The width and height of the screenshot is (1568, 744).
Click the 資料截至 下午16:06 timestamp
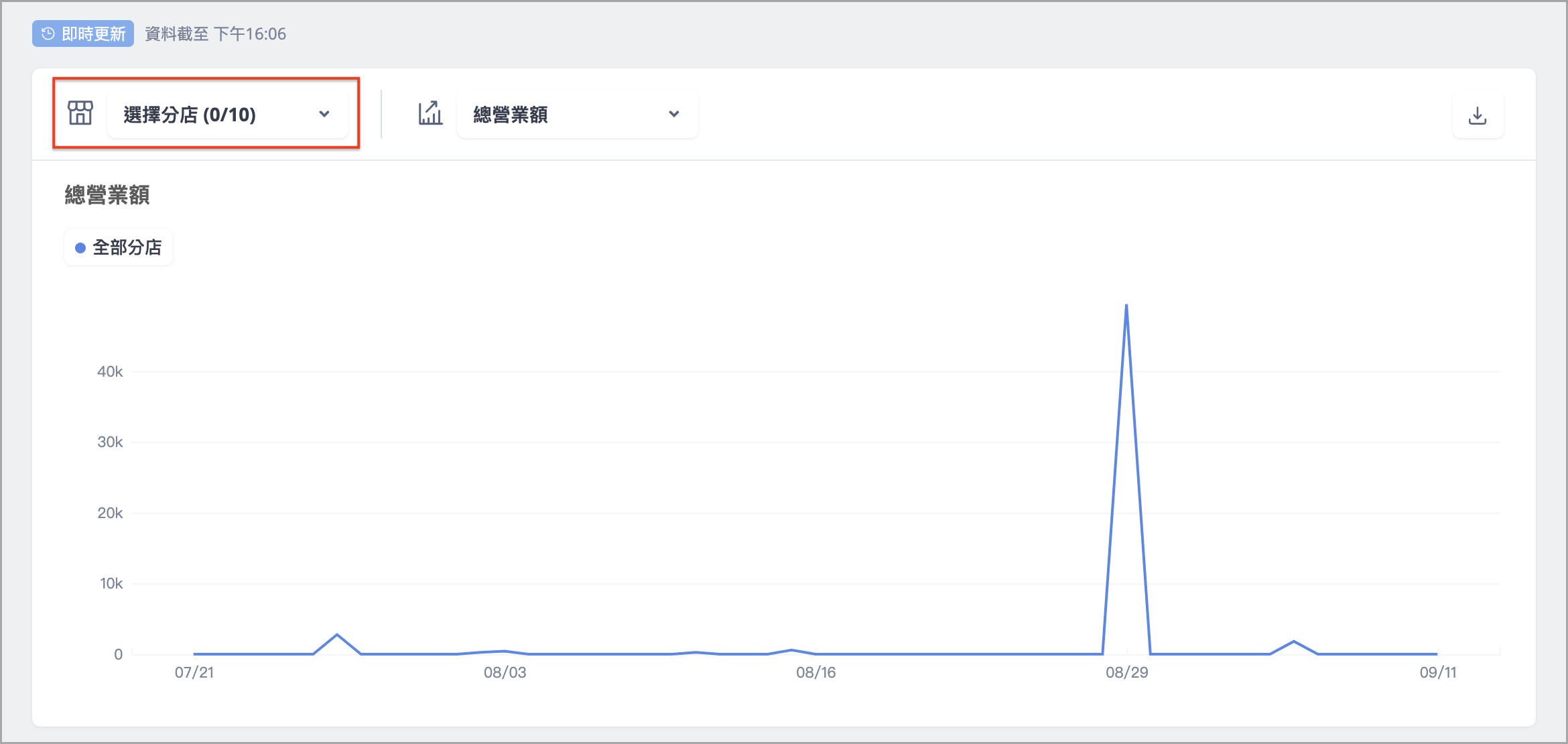tap(216, 34)
